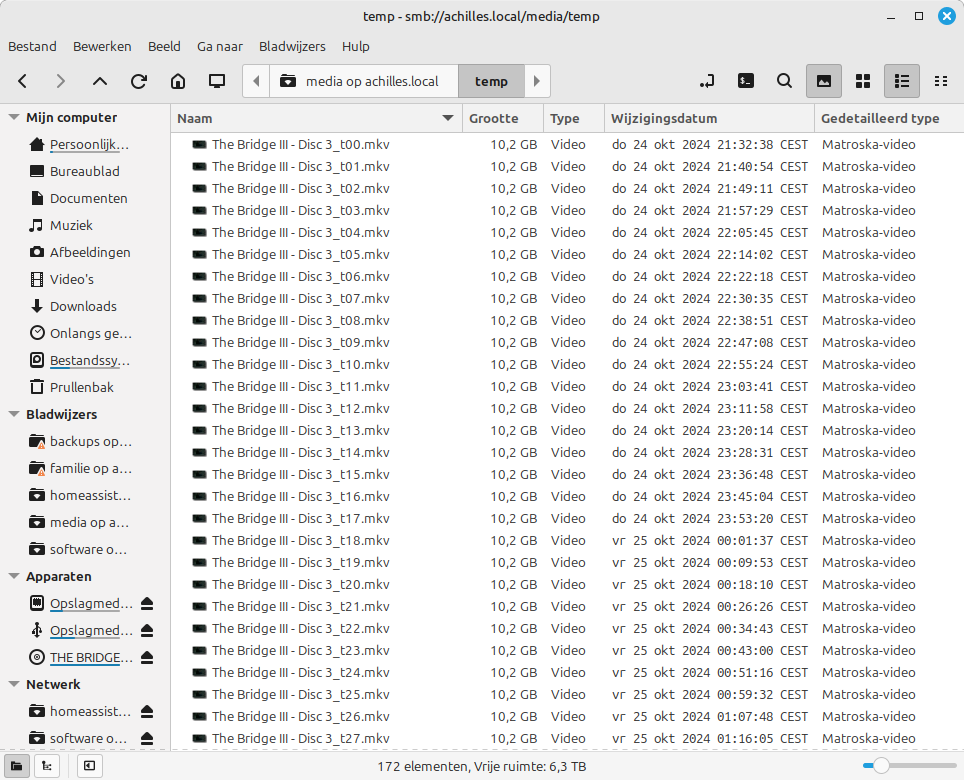Open the Bladwijzers menu
This screenshot has width=964, height=780.
[x=292, y=47]
